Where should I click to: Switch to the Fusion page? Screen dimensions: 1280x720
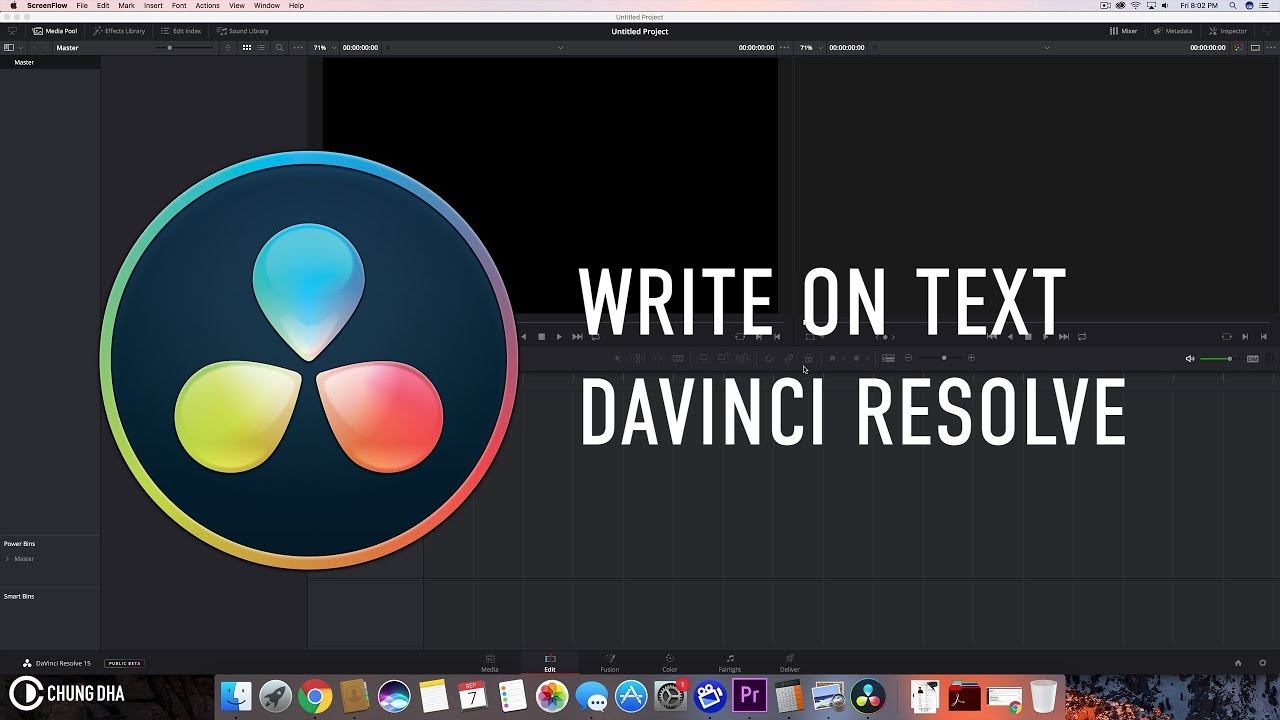[x=610, y=663]
